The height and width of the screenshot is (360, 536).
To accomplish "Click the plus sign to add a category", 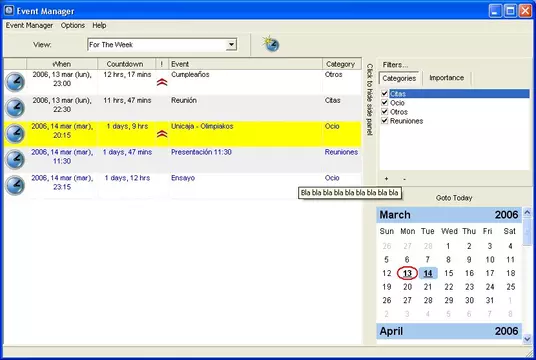I will [x=386, y=179].
